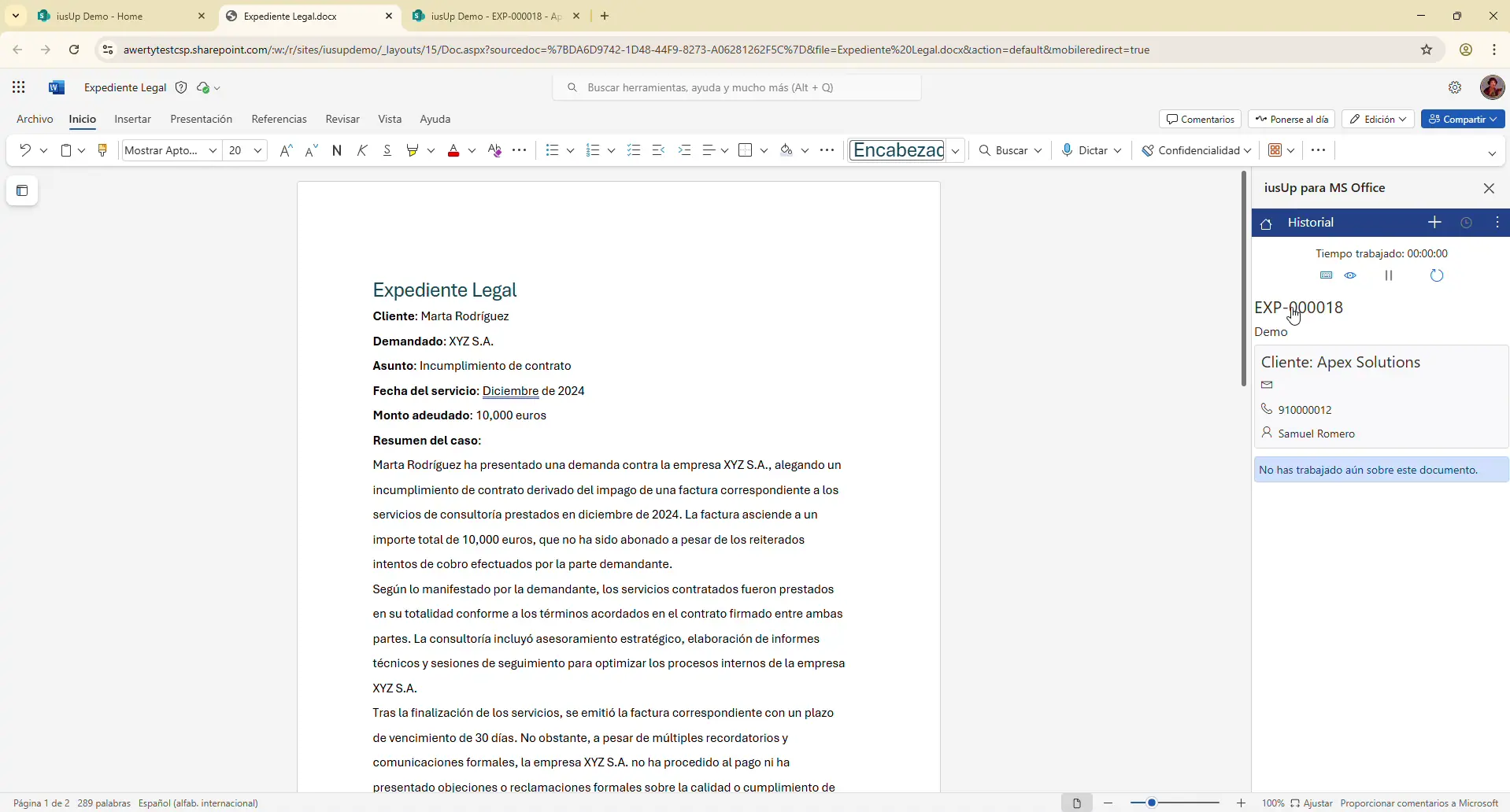Toggle bold (N) formatting
This screenshot has height=812, width=1510.
[x=337, y=150]
